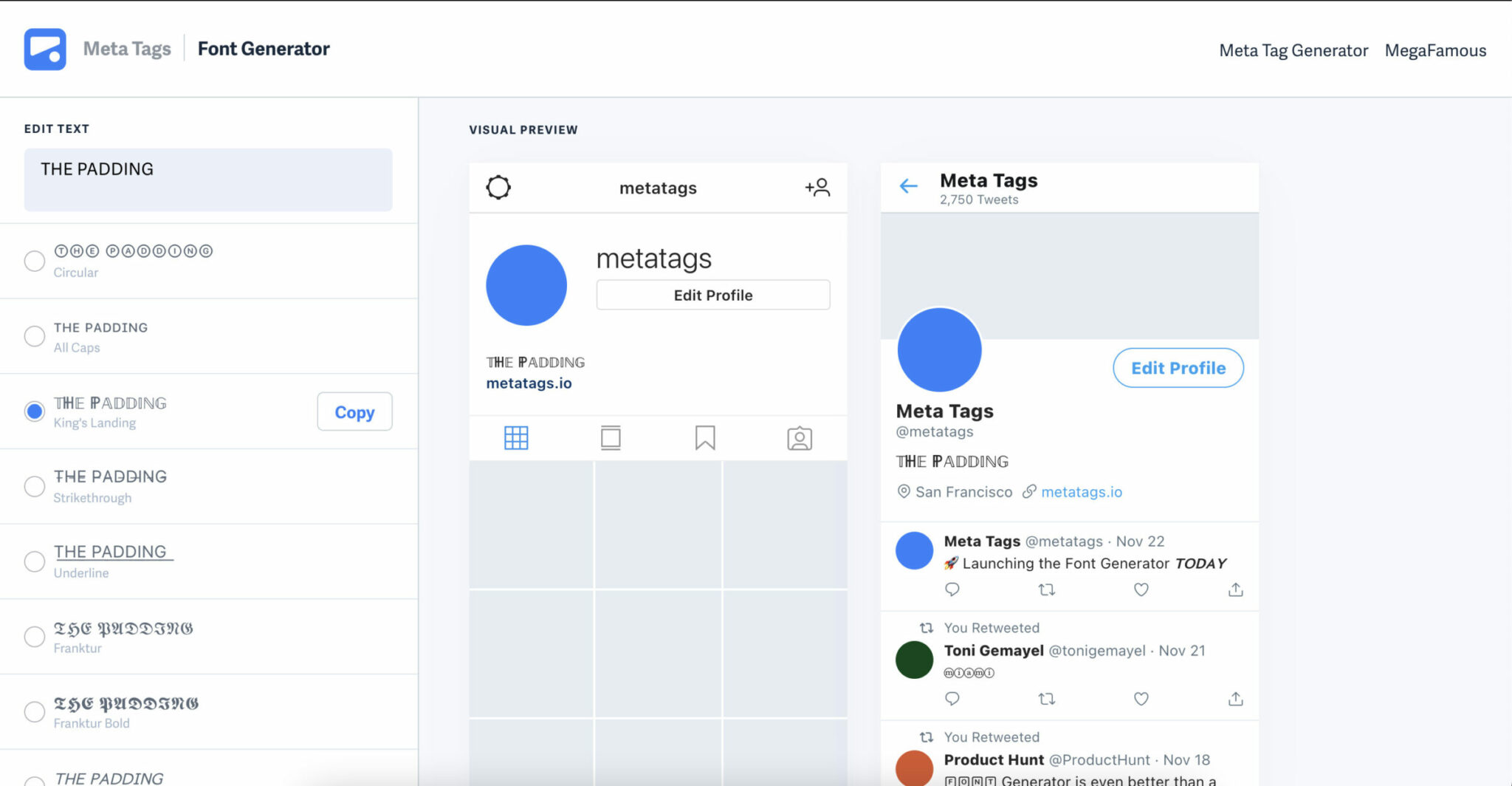The height and width of the screenshot is (786, 1512).
Task: Click share icon on Meta Tags tweet
Action: [1236, 589]
